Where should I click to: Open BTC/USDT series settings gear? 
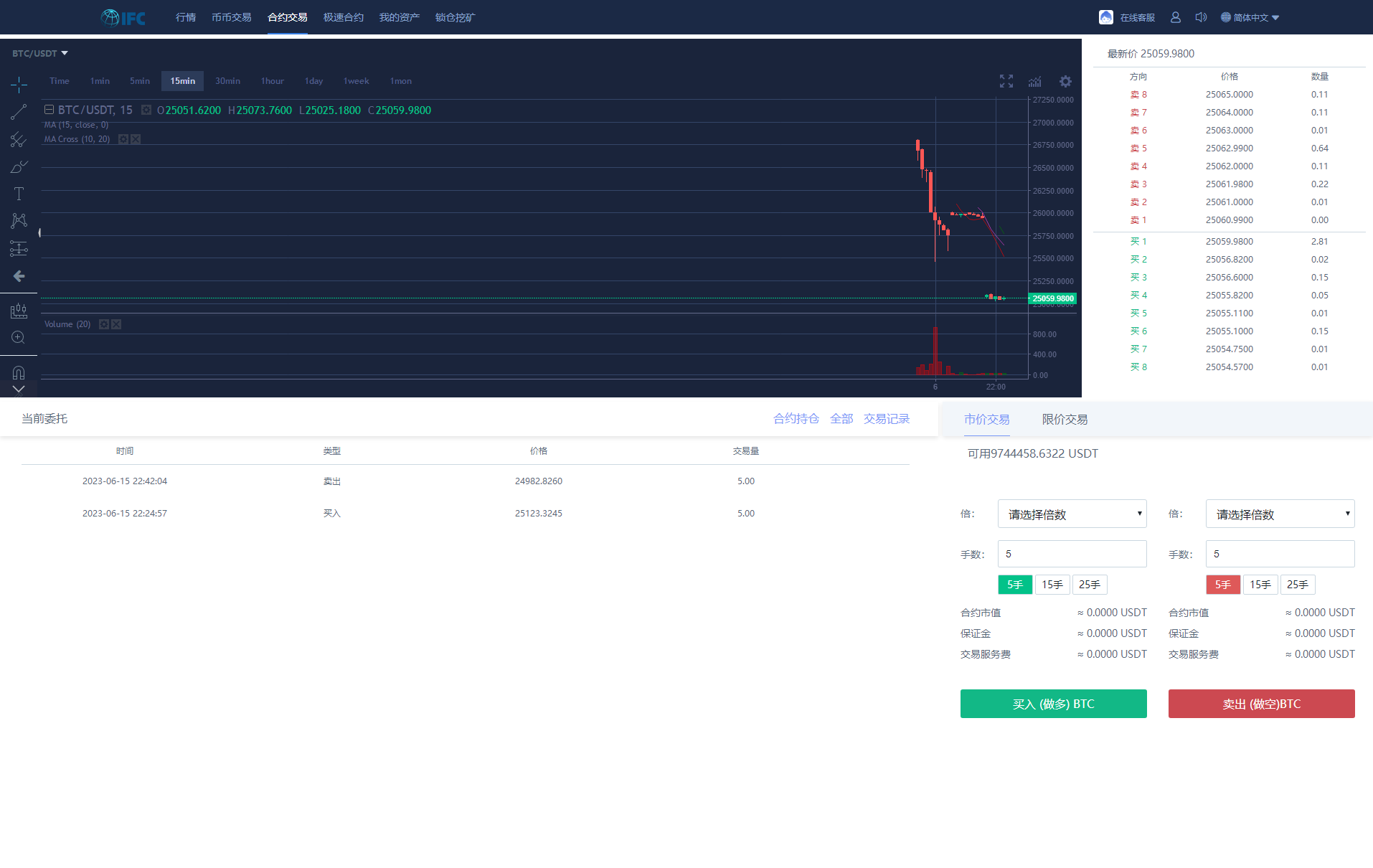(146, 110)
